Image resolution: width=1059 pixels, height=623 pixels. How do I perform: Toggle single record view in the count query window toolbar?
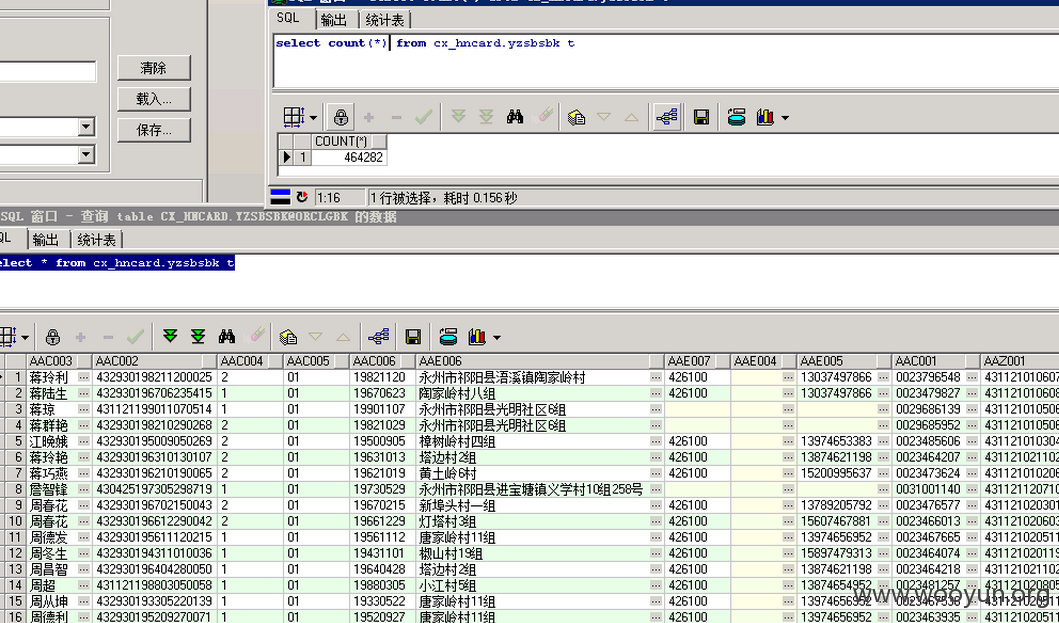coord(667,118)
